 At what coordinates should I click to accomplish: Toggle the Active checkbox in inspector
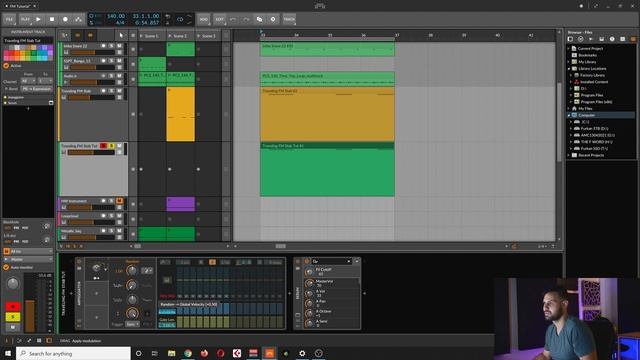click(x=6, y=66)
